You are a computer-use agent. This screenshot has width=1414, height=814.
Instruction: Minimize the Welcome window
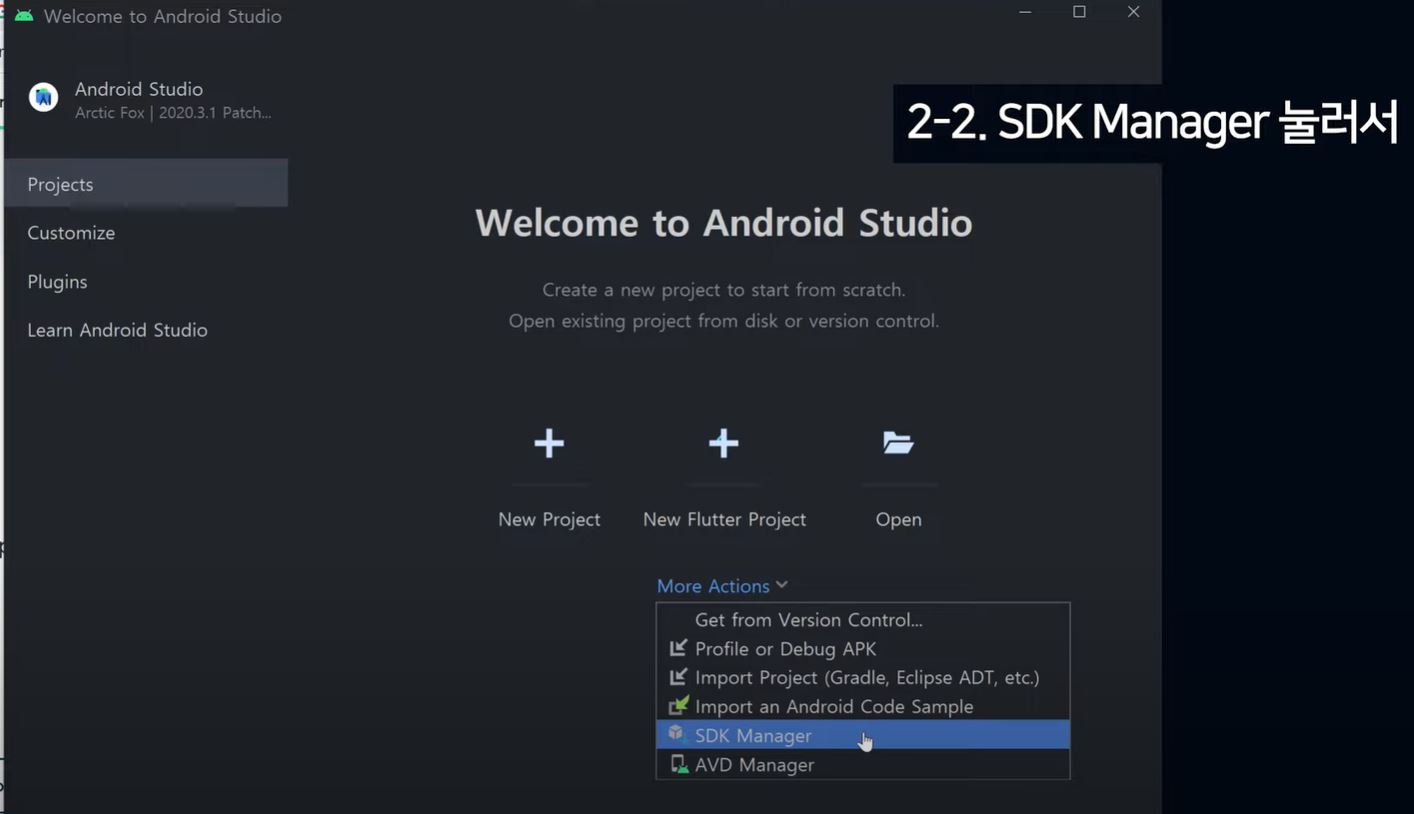click(x=1025, y=12)
